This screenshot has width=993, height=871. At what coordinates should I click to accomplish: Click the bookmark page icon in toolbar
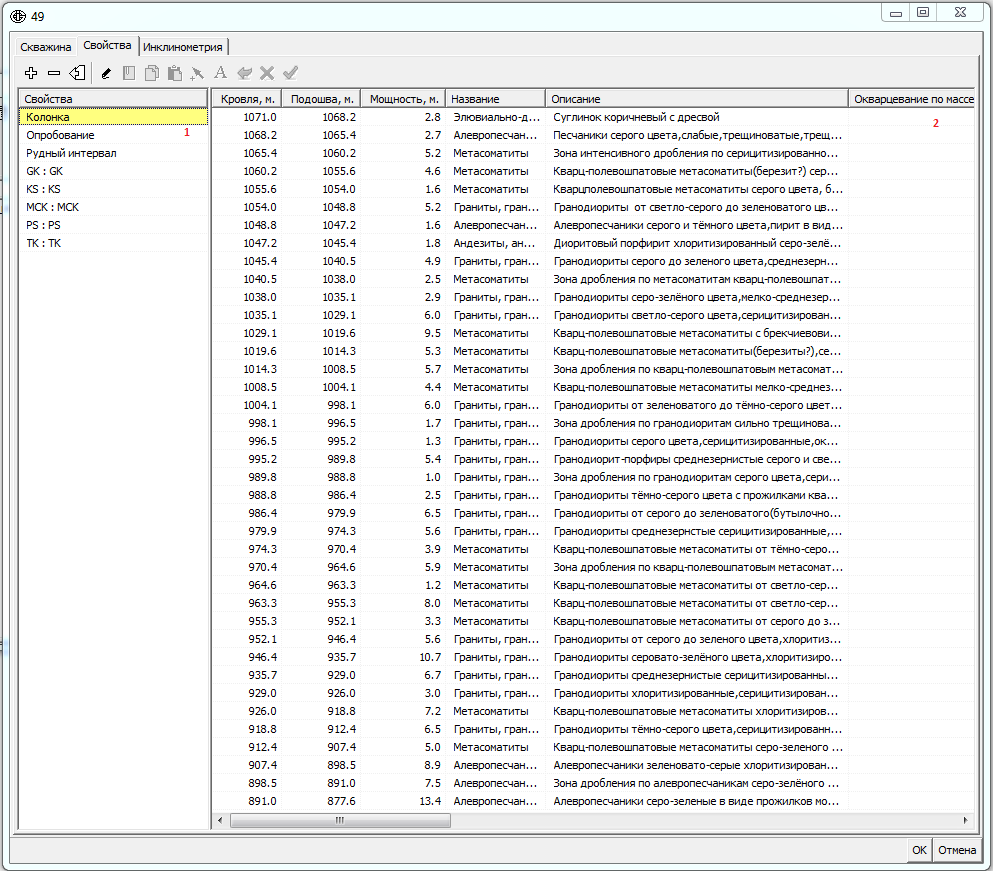(x=129, y=73)
